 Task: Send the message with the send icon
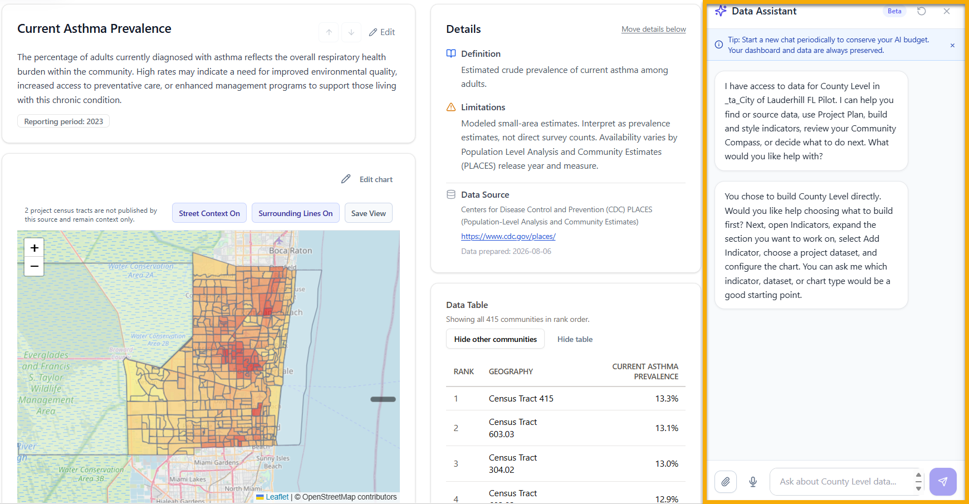[942, 482]
